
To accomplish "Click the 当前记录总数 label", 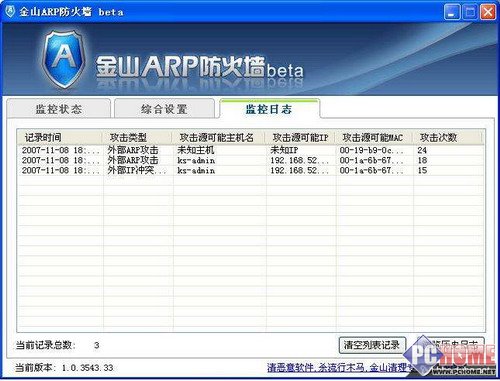I will click(x=45, y=345).
